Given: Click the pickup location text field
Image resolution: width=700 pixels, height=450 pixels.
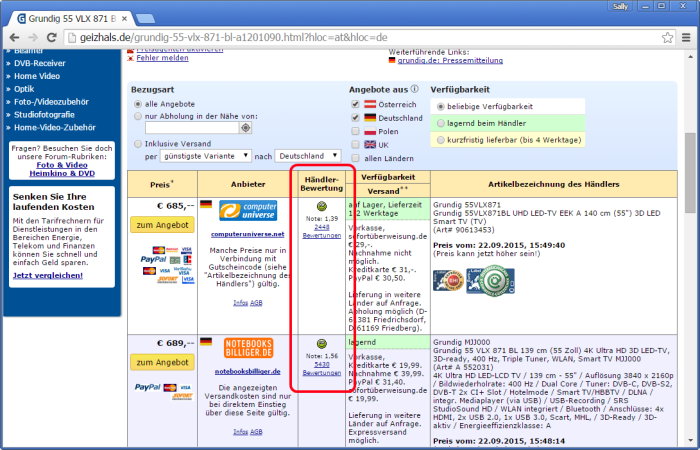Looking at the screenshot, I should click(x=190, y=128).
